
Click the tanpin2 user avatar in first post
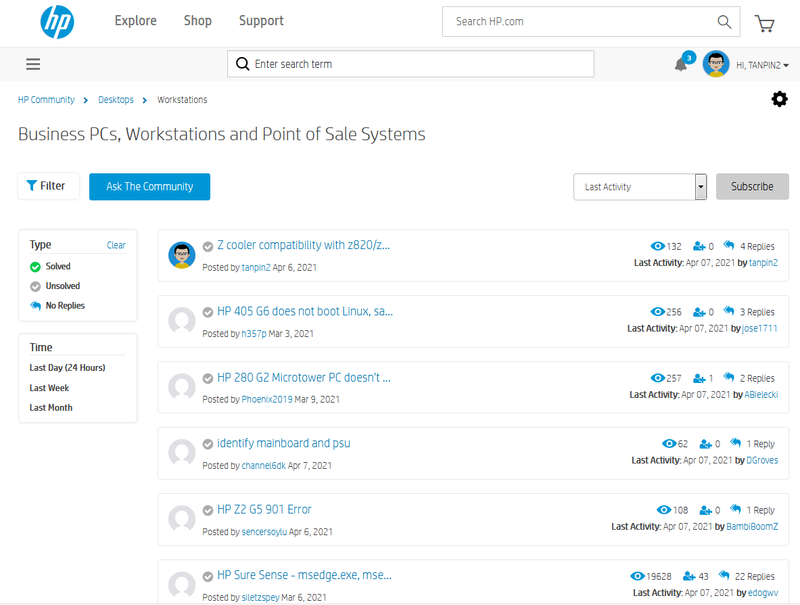coord(182,255)
